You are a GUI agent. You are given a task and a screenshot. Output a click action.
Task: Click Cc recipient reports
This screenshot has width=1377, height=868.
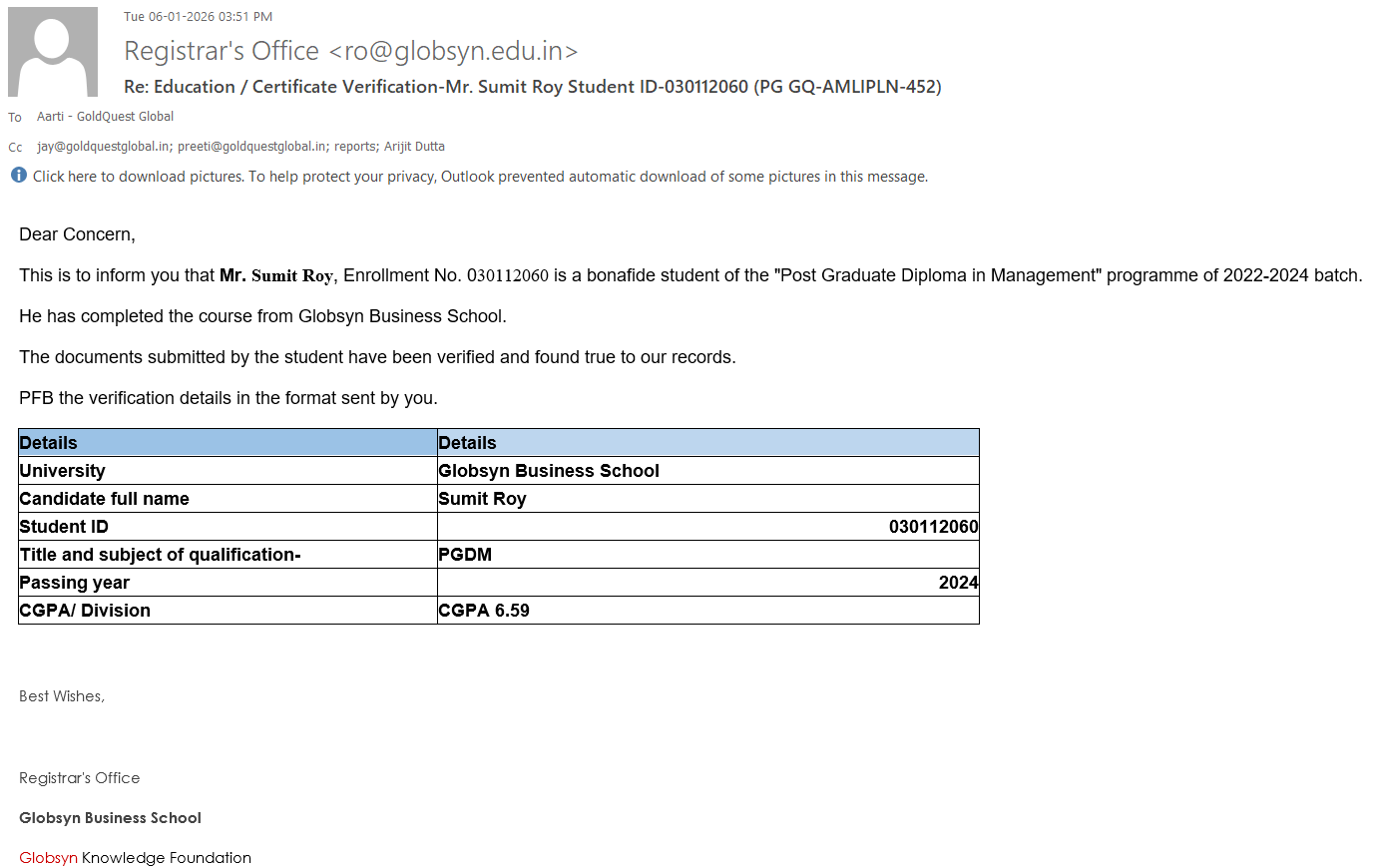point(356,147)
